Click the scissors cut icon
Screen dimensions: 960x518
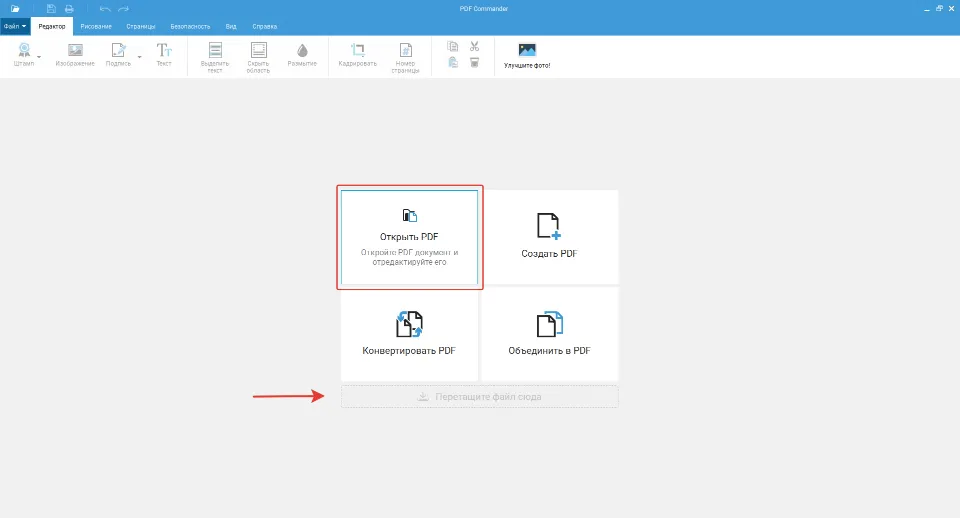pos(474,47)
